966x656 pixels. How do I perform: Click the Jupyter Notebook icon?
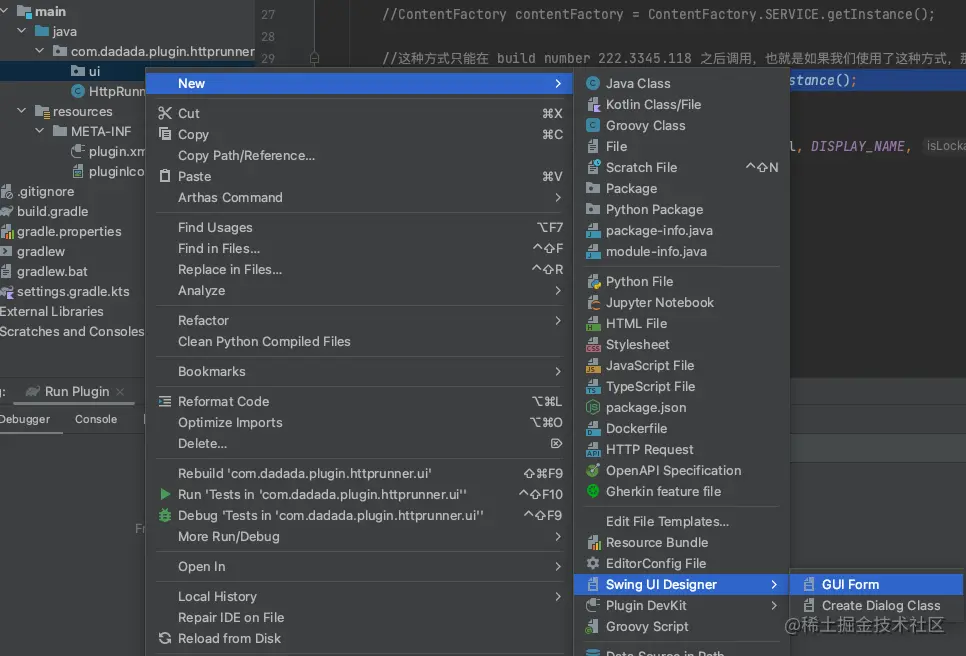593,303
